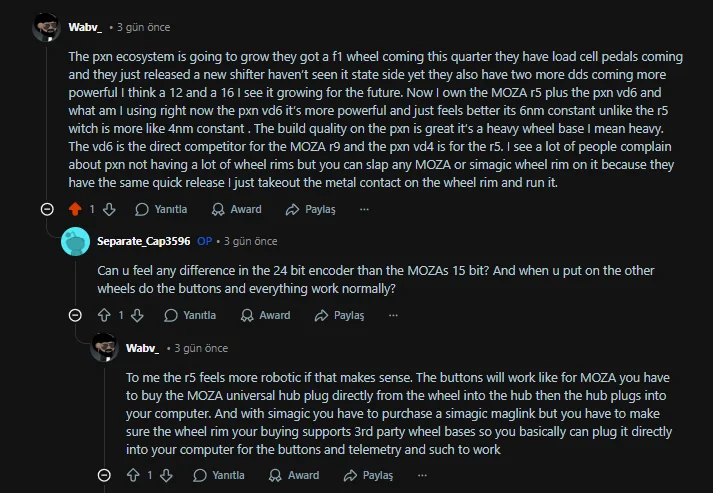Image resolution: width=713 pixels, height=493 pixels.
Task: Open more options on last reply
Action: (422, 475)
